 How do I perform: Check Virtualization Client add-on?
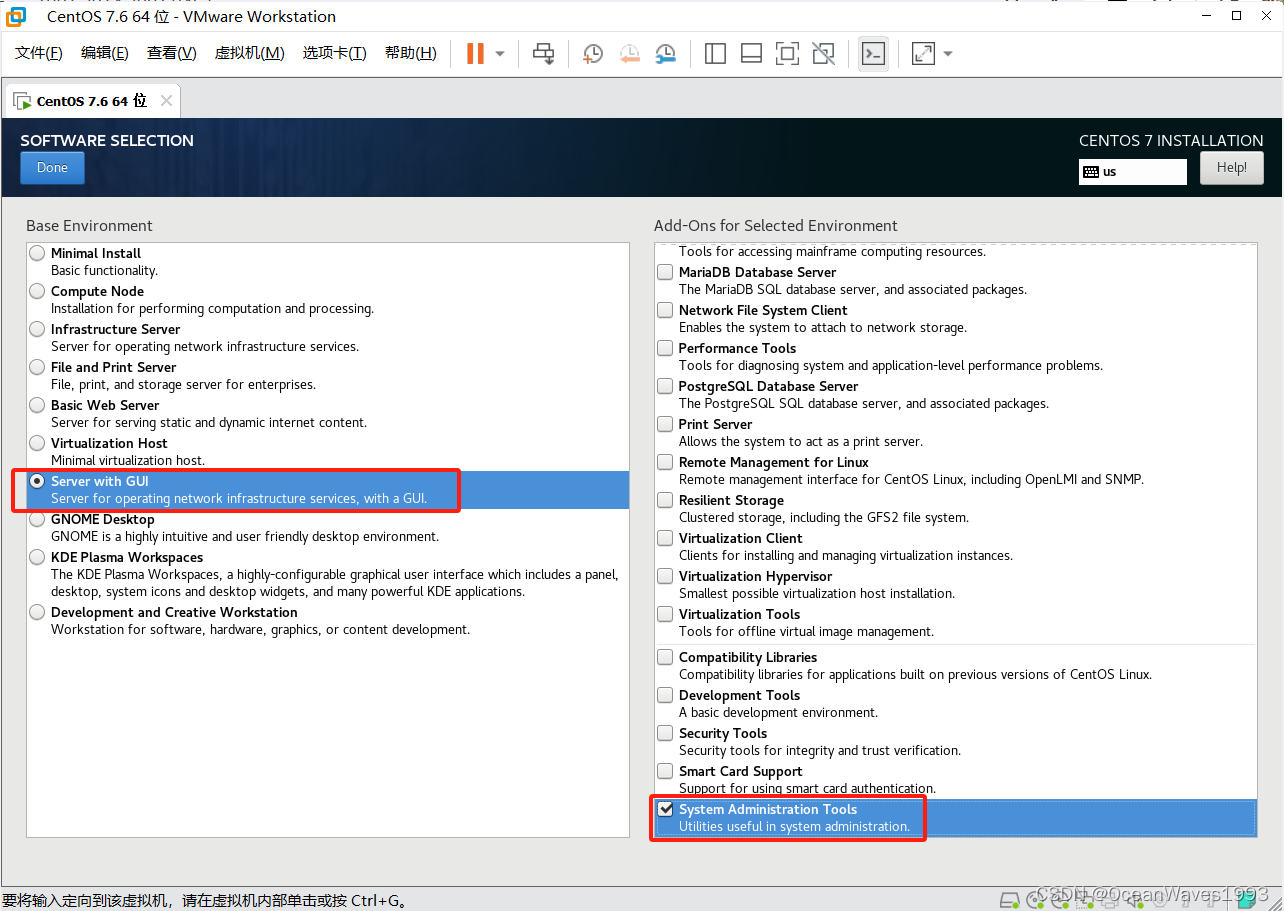(x=665, y=538)
